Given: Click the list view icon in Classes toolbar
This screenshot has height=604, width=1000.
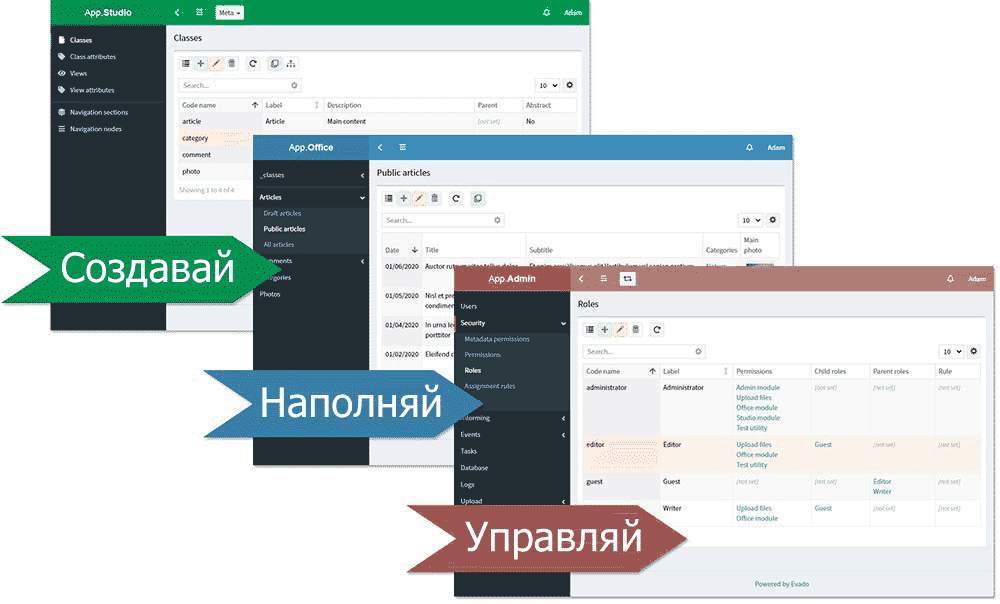Looking at the screenshot, I should point(186,63).
